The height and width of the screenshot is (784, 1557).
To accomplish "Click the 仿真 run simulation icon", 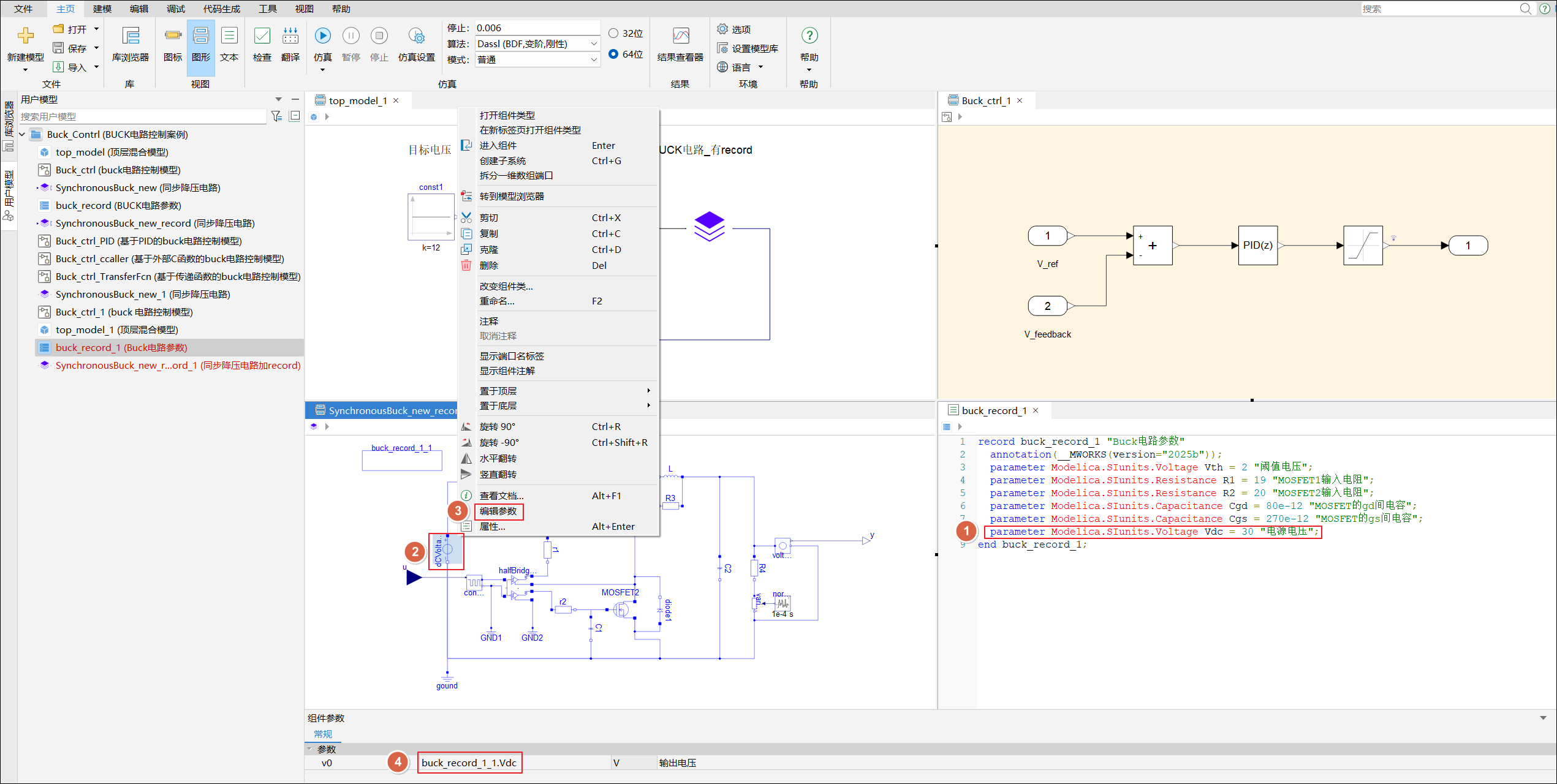I will [322, 37].
